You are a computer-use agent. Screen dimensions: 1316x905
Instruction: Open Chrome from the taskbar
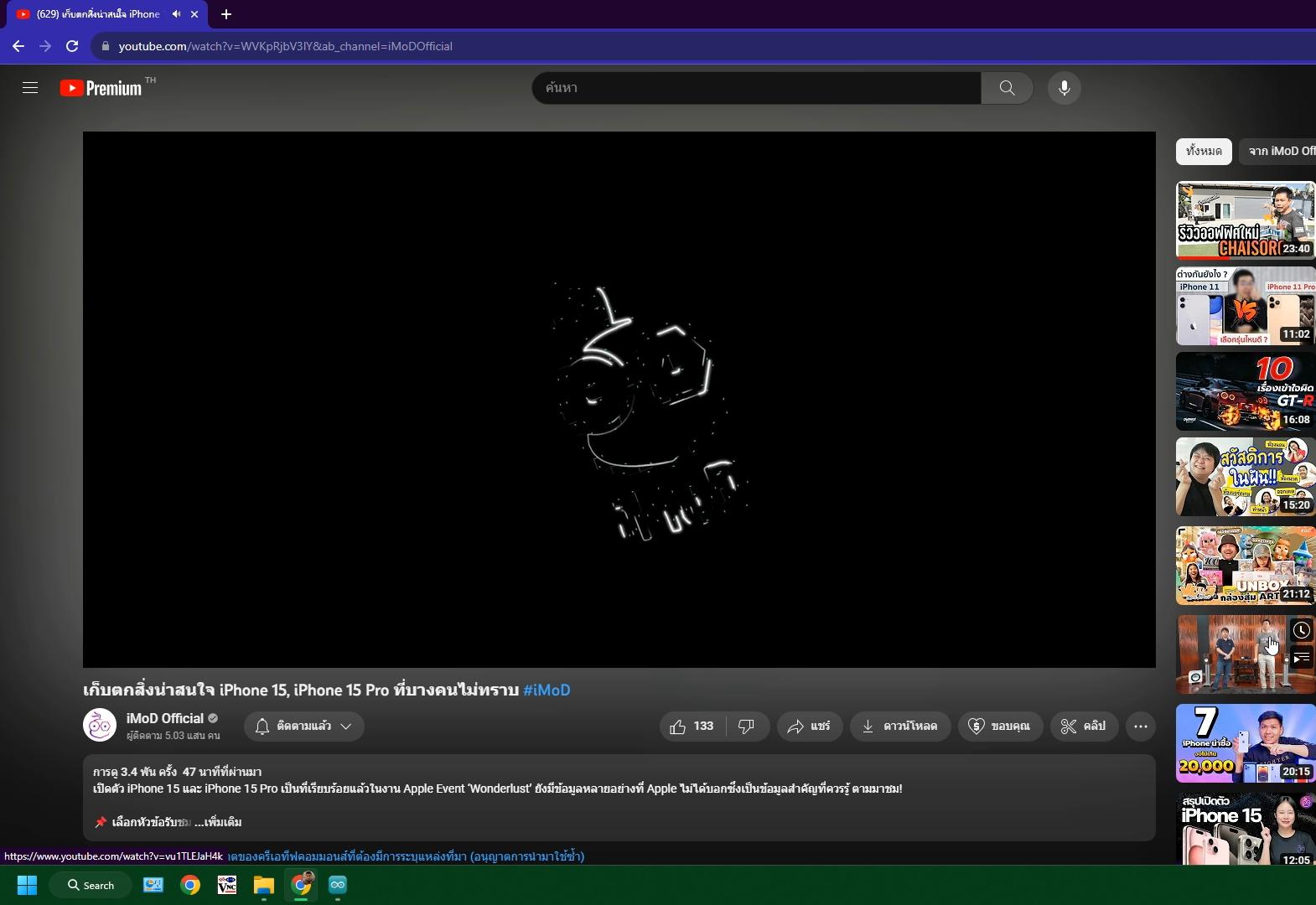click(x=190, y=885)
